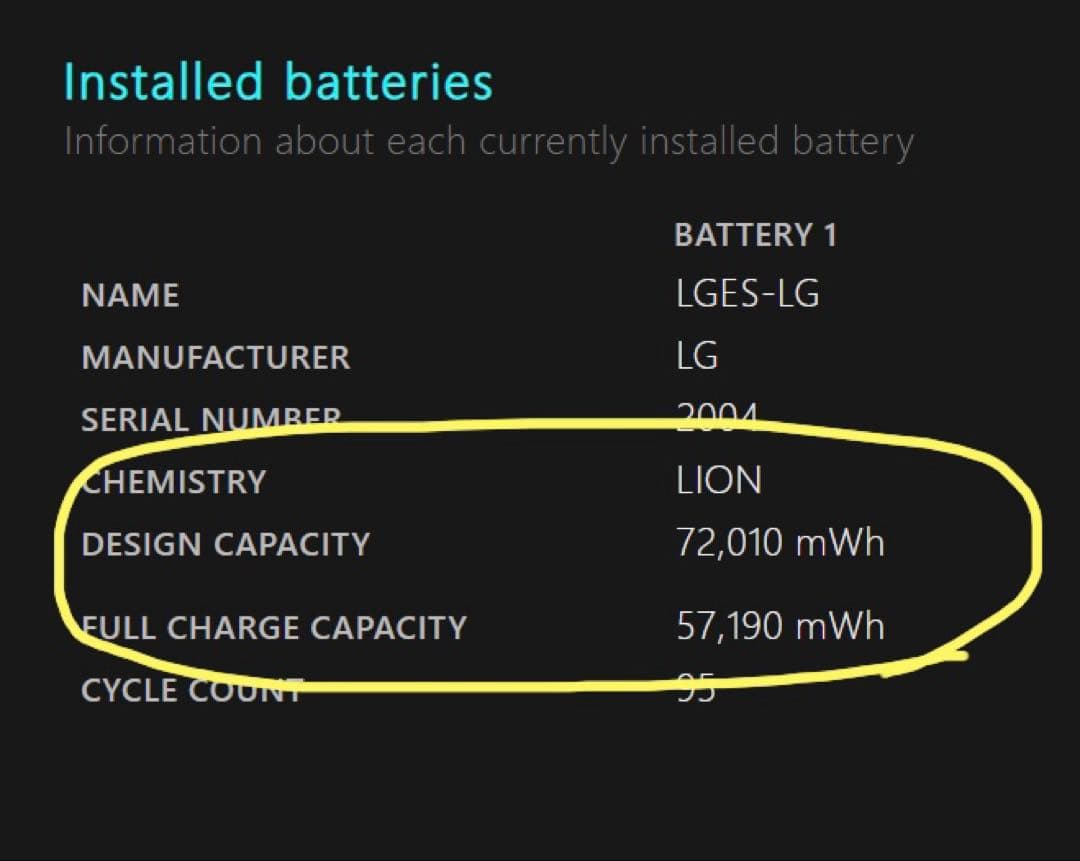
Task: Select the CHEMISTRY row label
Action: point(174,482)
